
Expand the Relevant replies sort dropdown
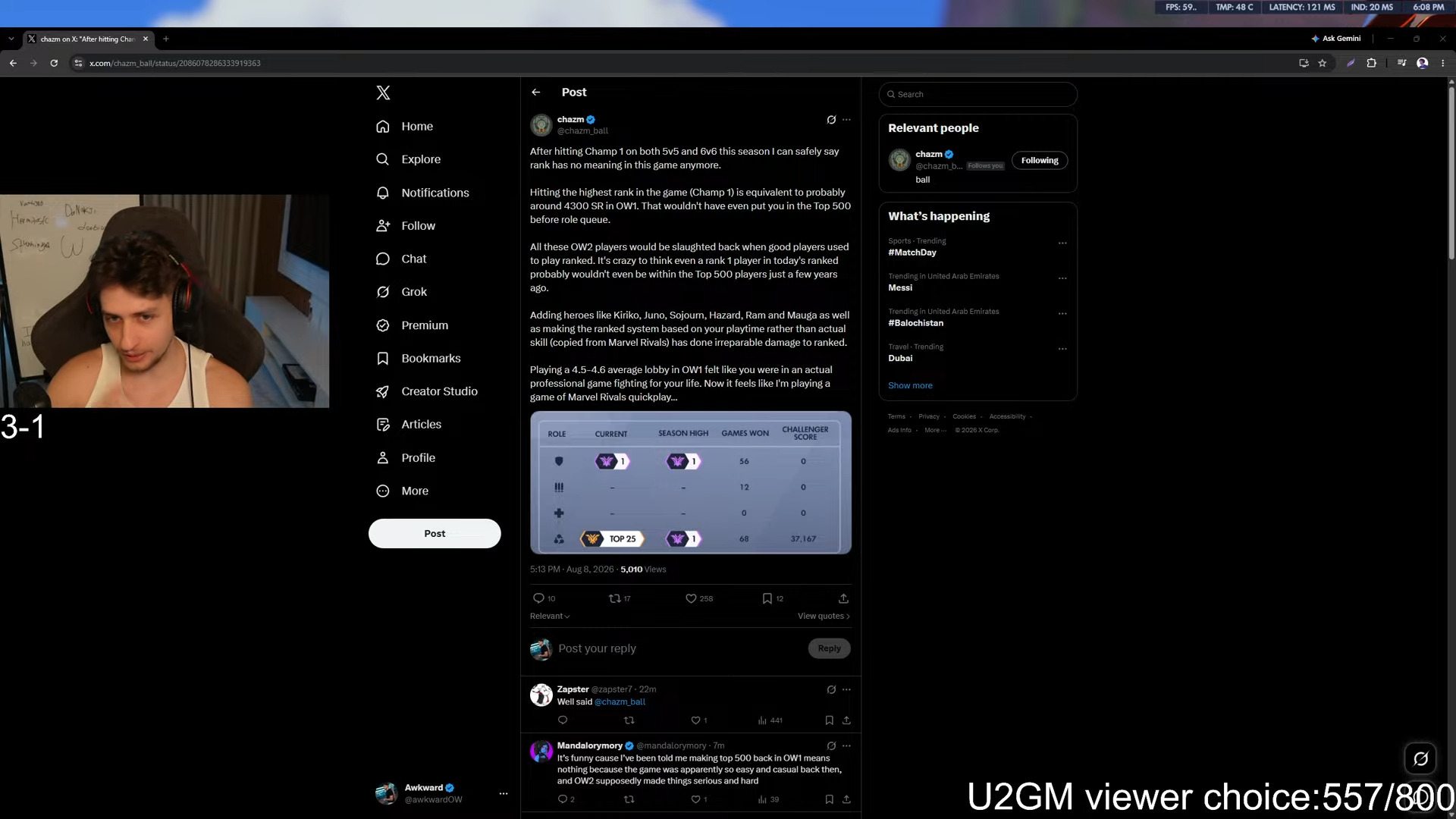550,617
